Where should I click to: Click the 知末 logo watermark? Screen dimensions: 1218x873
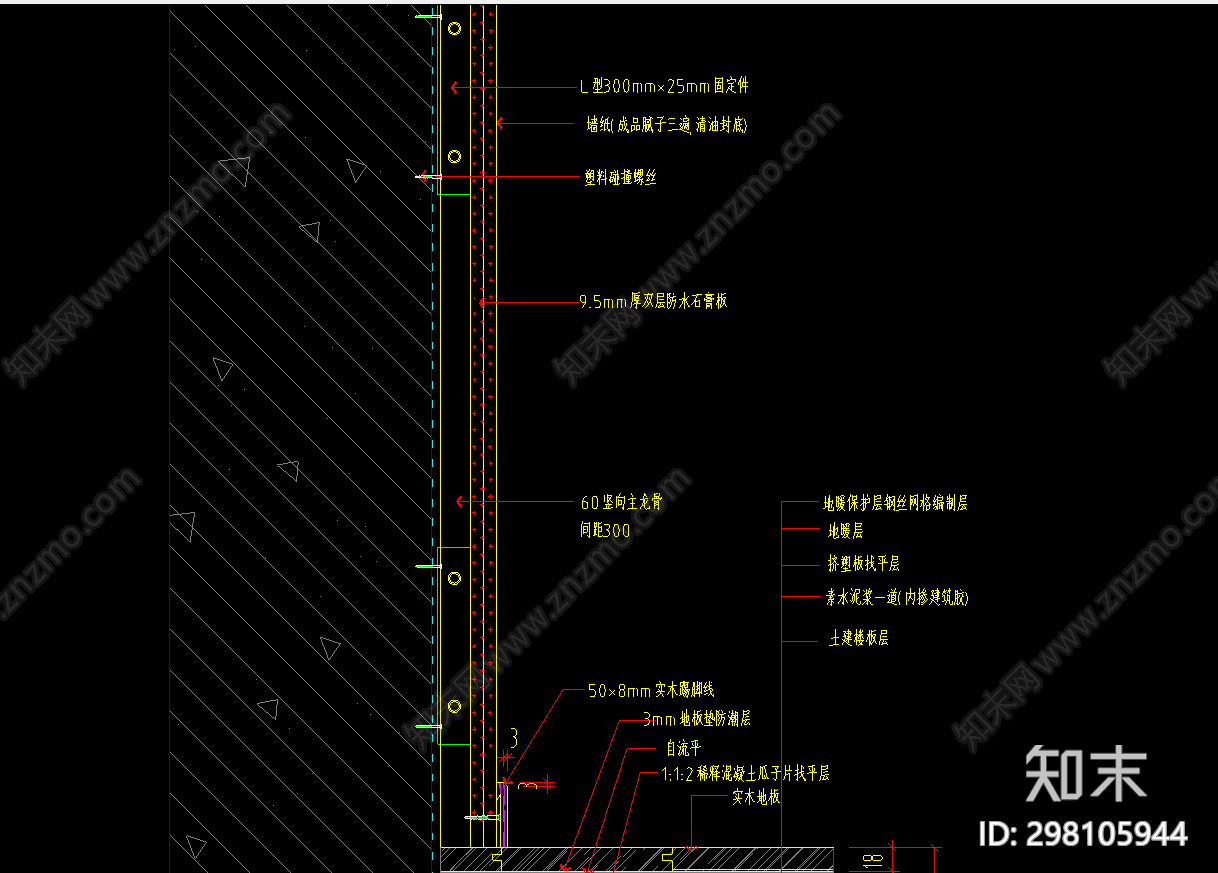click(1085, 773)
